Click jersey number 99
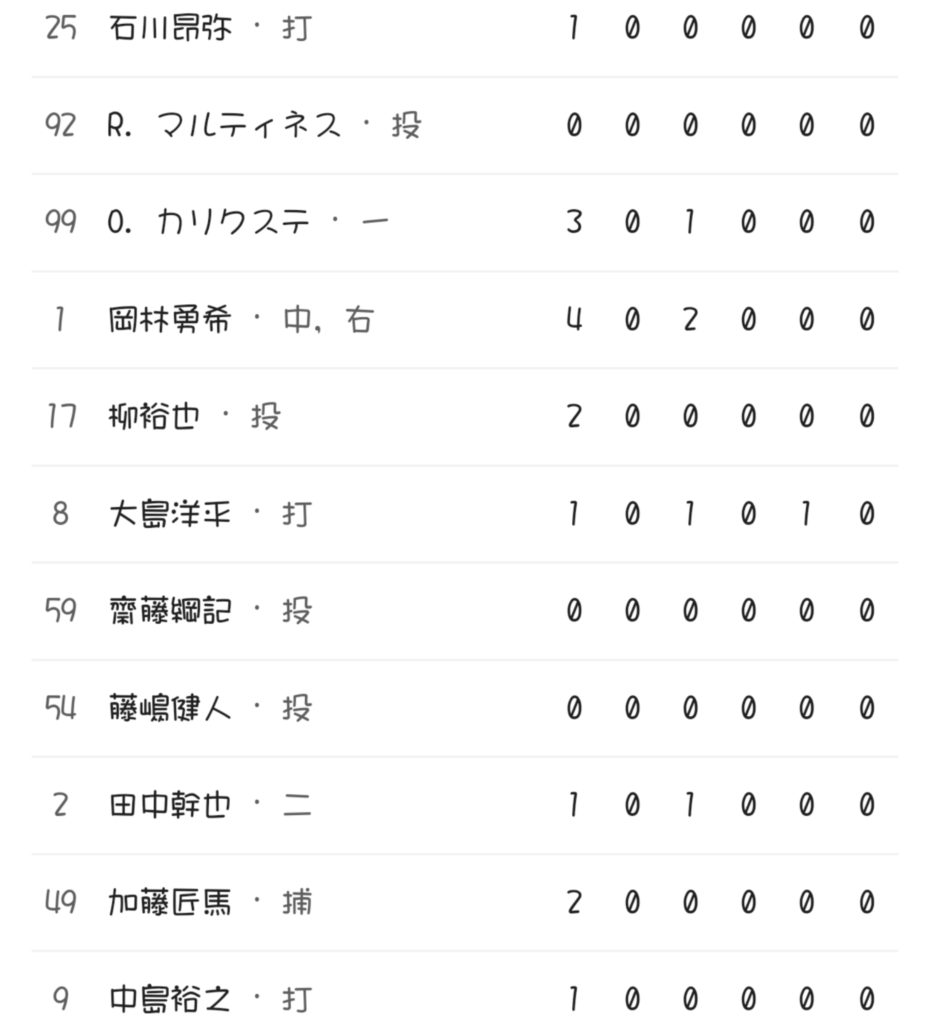Image resolution: width=934 pixels, height=1024 pixels. tap(60, 222)
